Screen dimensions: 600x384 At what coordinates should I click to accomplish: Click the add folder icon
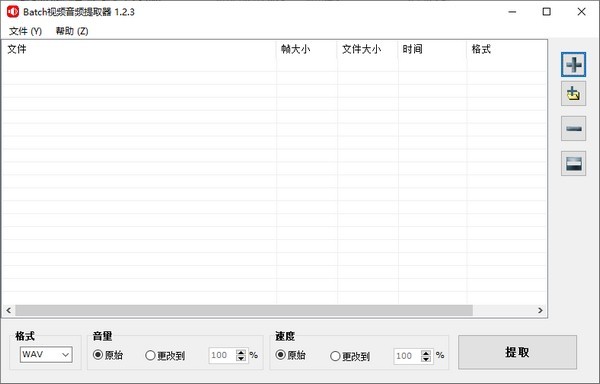tap(573, 94)
